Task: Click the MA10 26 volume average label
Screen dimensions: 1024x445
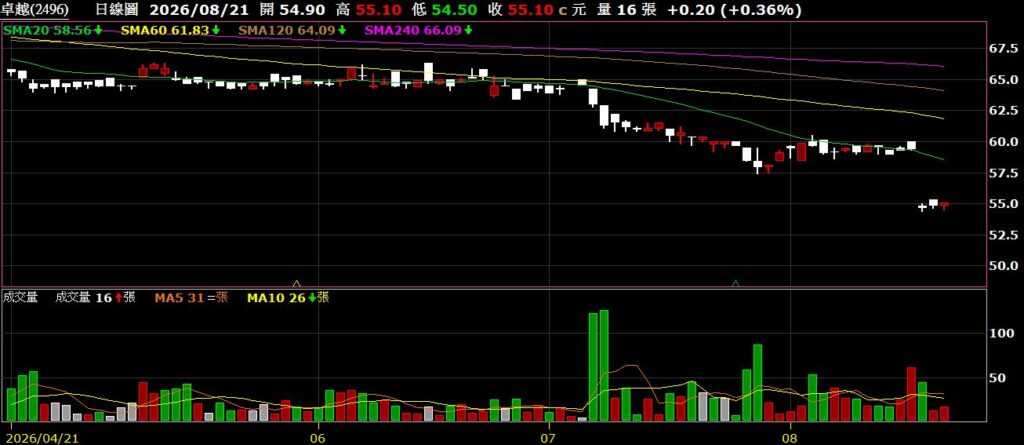Action: click(288, 297)
